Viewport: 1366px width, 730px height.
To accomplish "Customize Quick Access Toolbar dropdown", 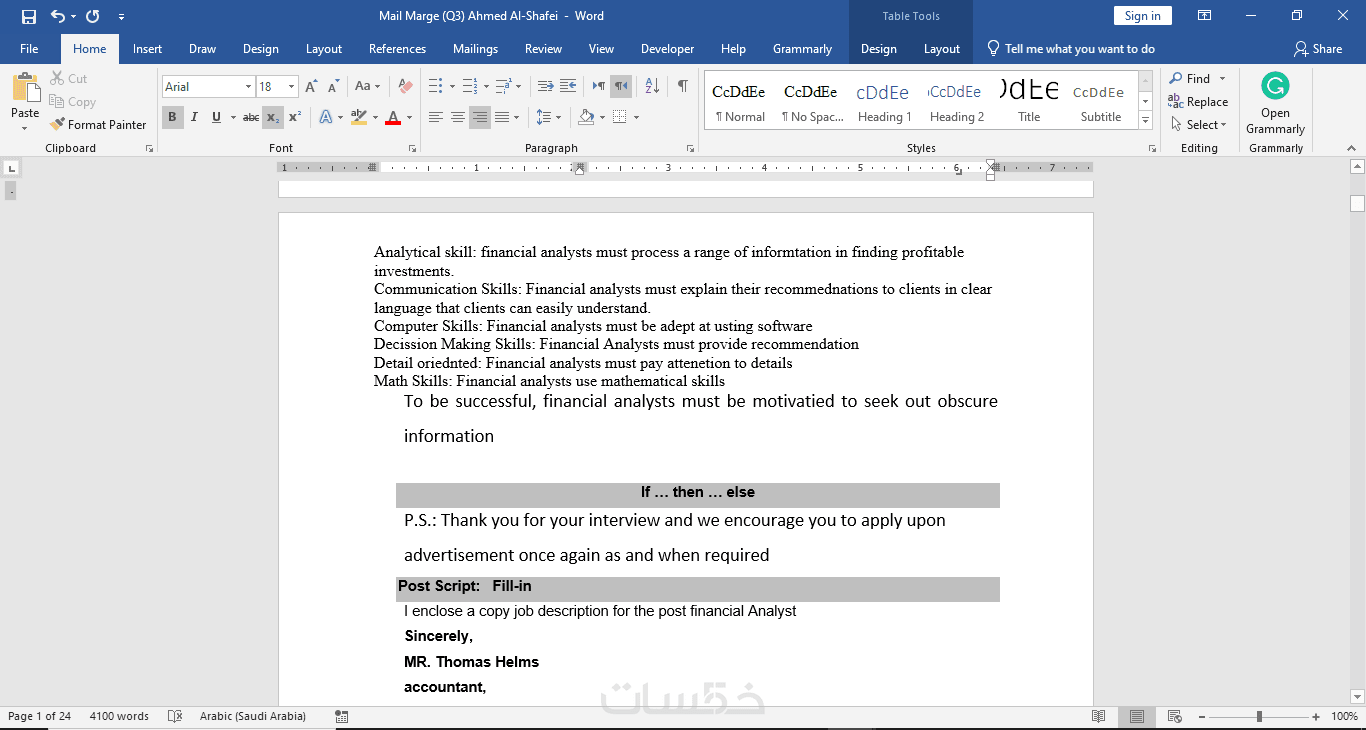I will pos(121,16).
